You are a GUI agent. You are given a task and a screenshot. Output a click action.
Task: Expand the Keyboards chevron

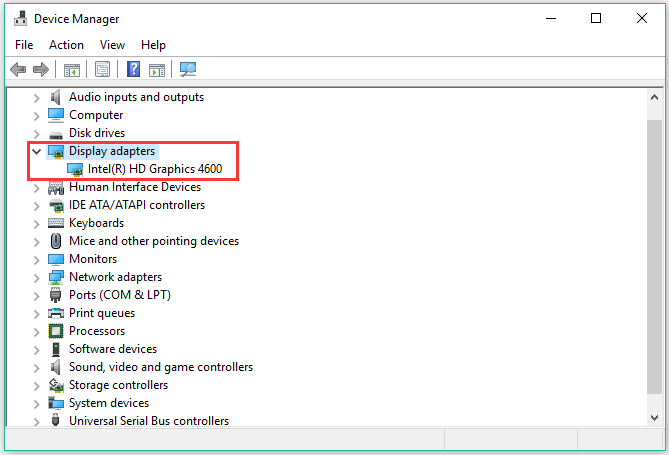37,224
